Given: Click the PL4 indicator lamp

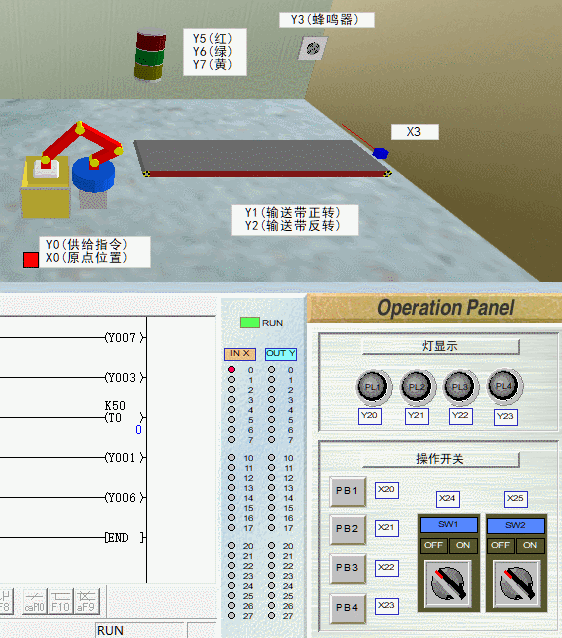Looking at the screenshot, I should pos(504,386).
